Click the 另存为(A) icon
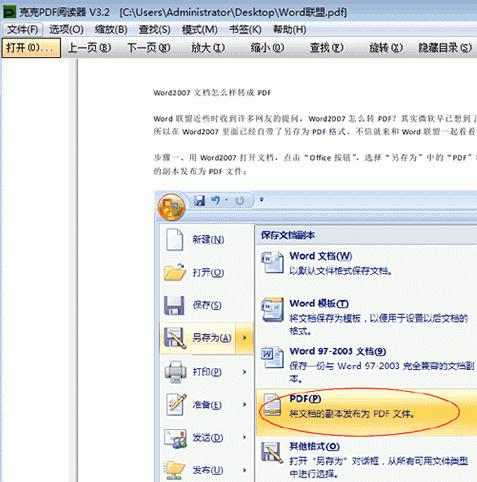 pos(174,338)
